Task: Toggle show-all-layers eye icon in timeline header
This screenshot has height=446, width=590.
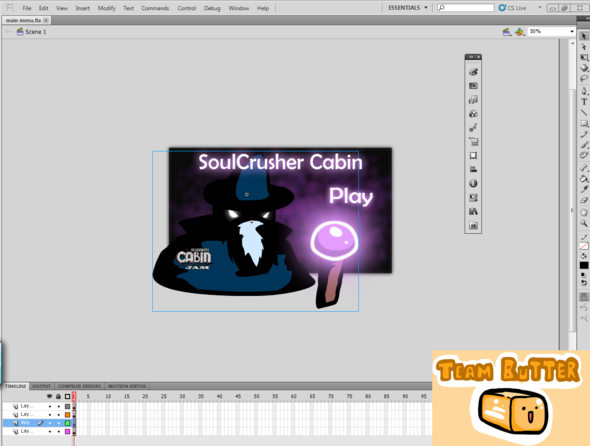Action: point(49,396)
